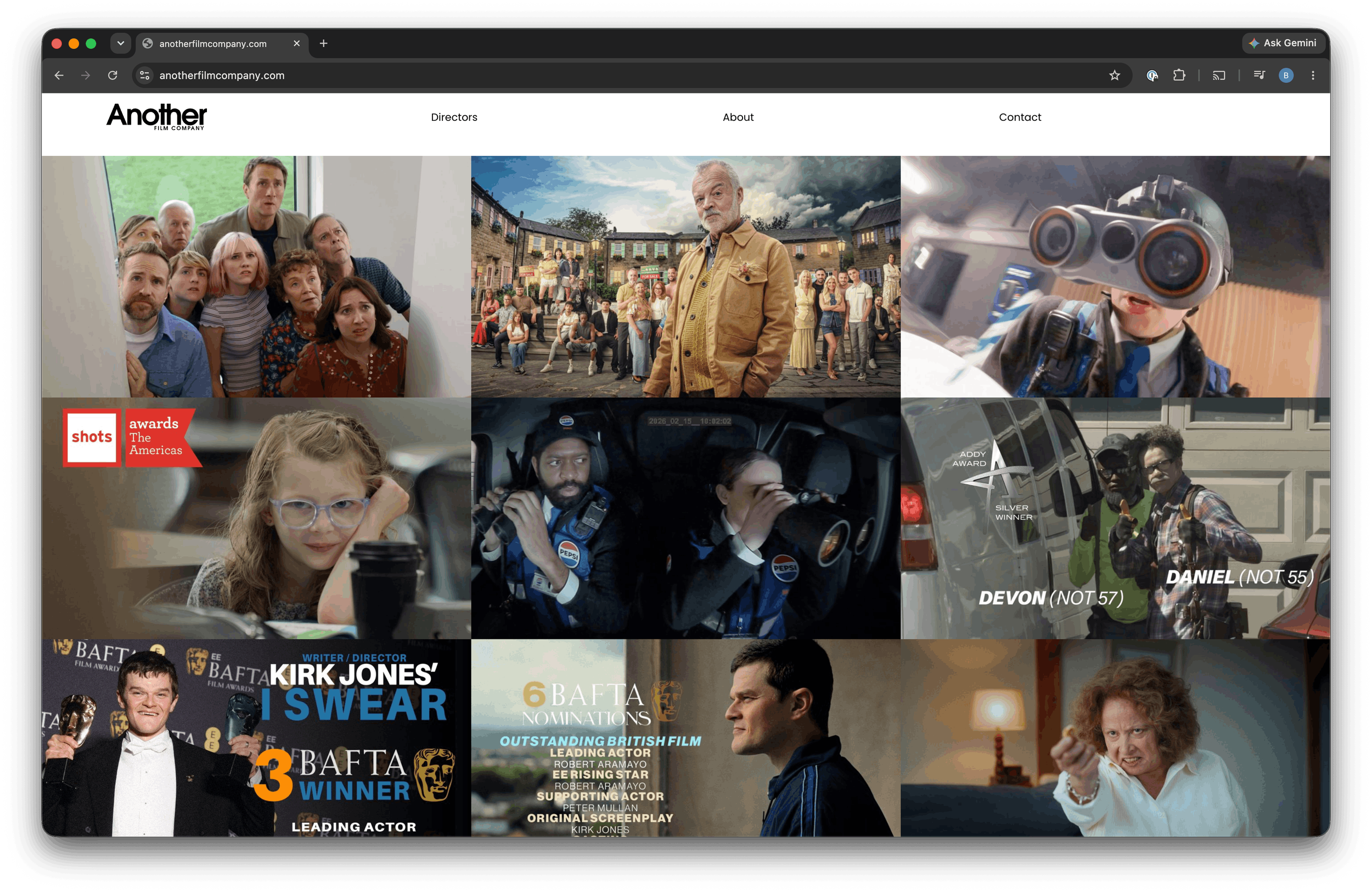Viewport: 1372px width, 892px height.
Task: Open the Chrome profile avatar B
Action: coord(1285,76)
